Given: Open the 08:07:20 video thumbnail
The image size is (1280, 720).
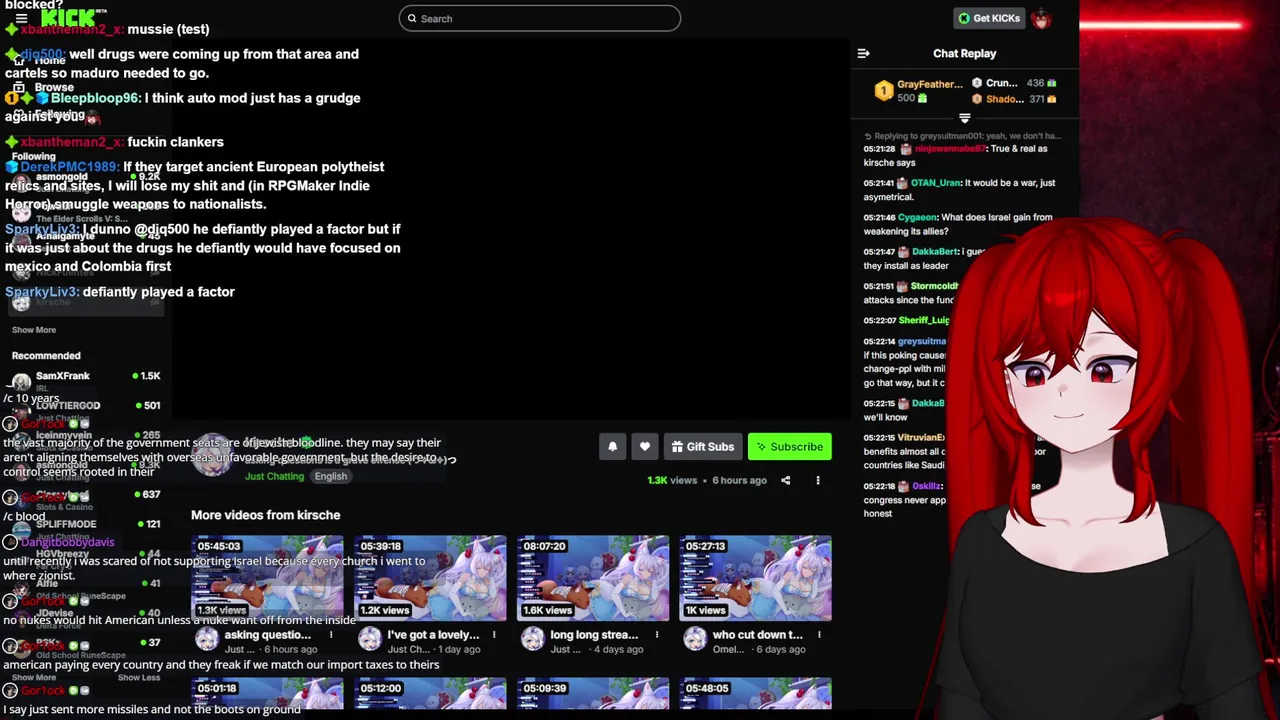Looking at the screenshot, I should click(x=593, y=578).
